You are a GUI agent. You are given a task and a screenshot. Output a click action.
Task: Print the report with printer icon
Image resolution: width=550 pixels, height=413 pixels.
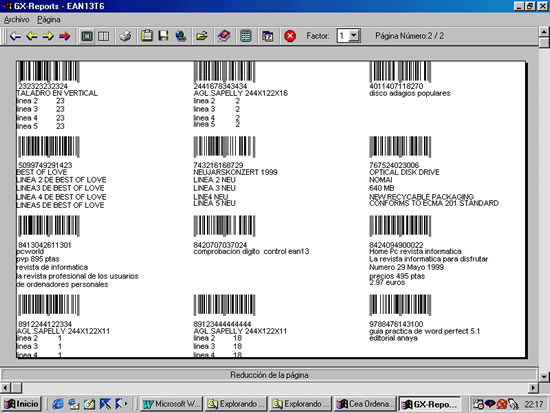125,36
